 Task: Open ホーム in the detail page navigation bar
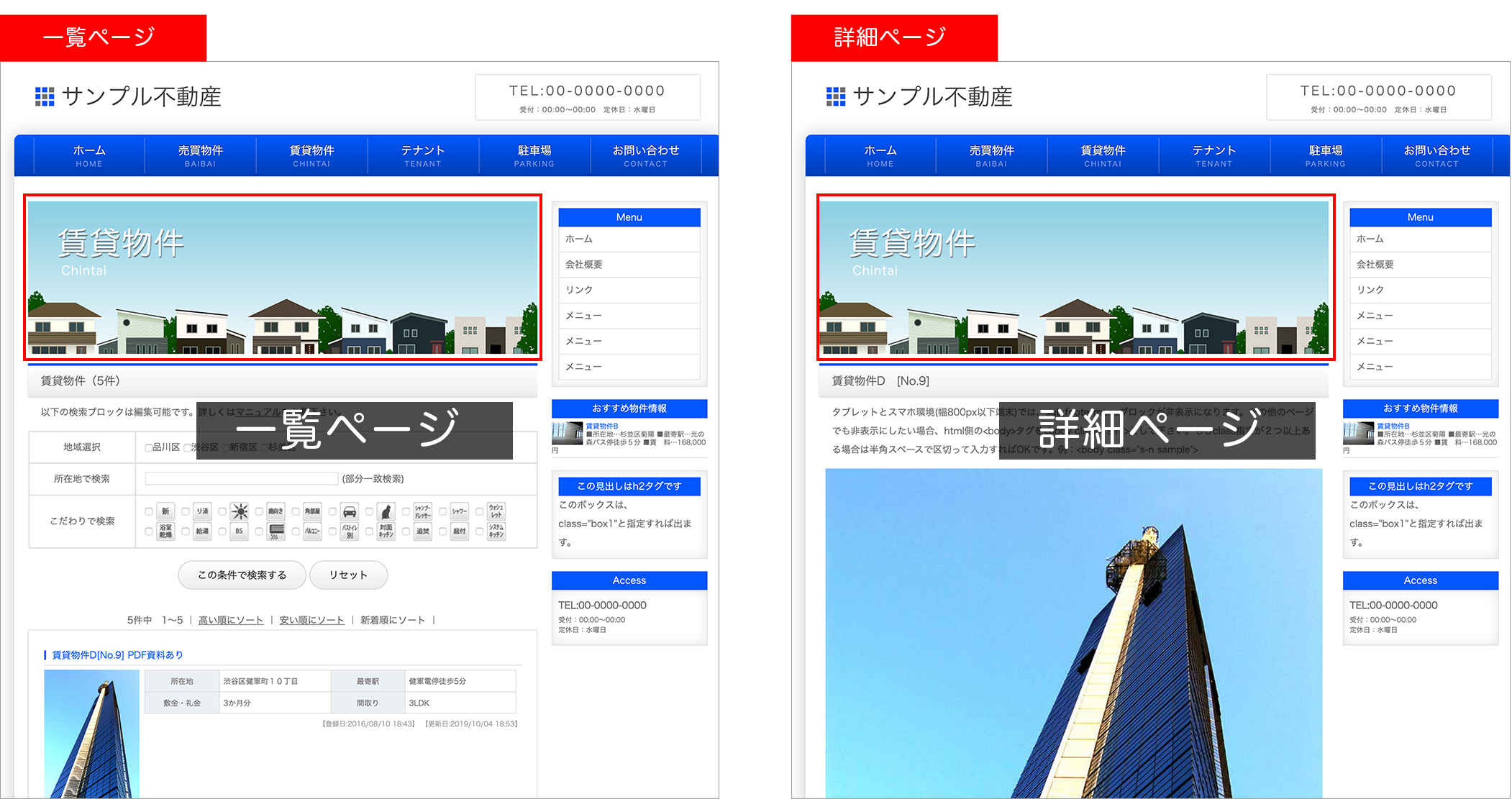click(x=880, y=155)
